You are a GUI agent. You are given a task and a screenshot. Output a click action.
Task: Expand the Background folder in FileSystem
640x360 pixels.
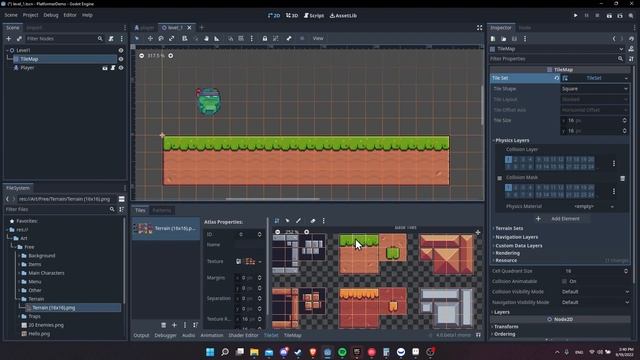[x=19, y=256]
